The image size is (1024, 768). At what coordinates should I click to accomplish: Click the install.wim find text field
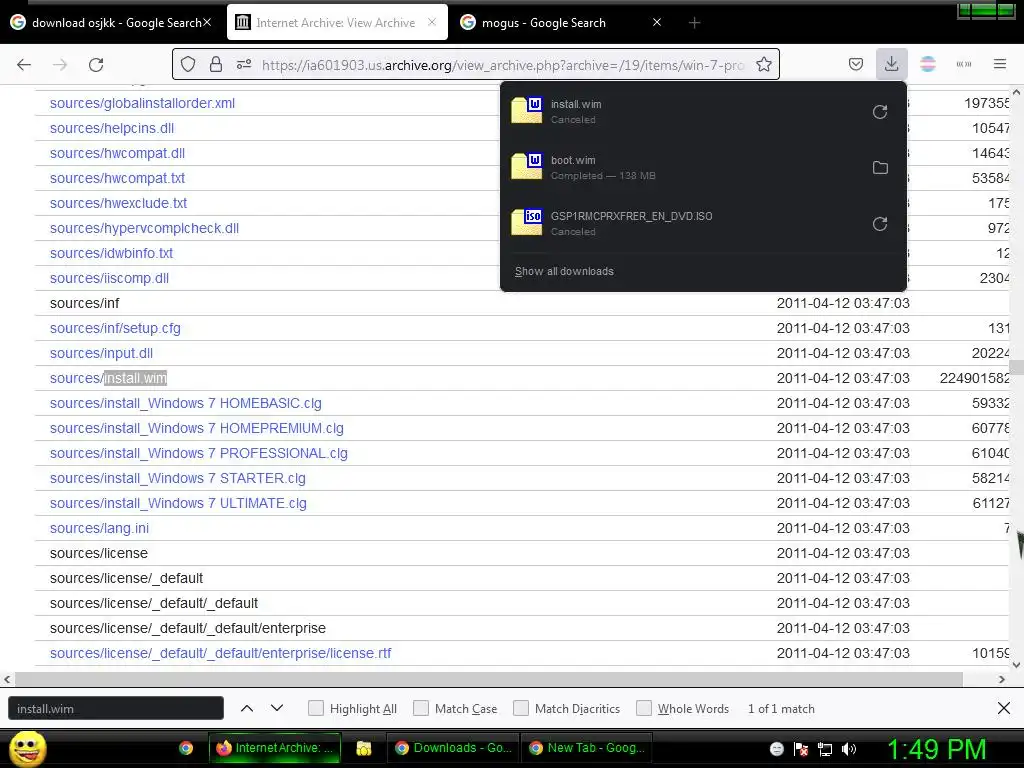pos(116,709)
